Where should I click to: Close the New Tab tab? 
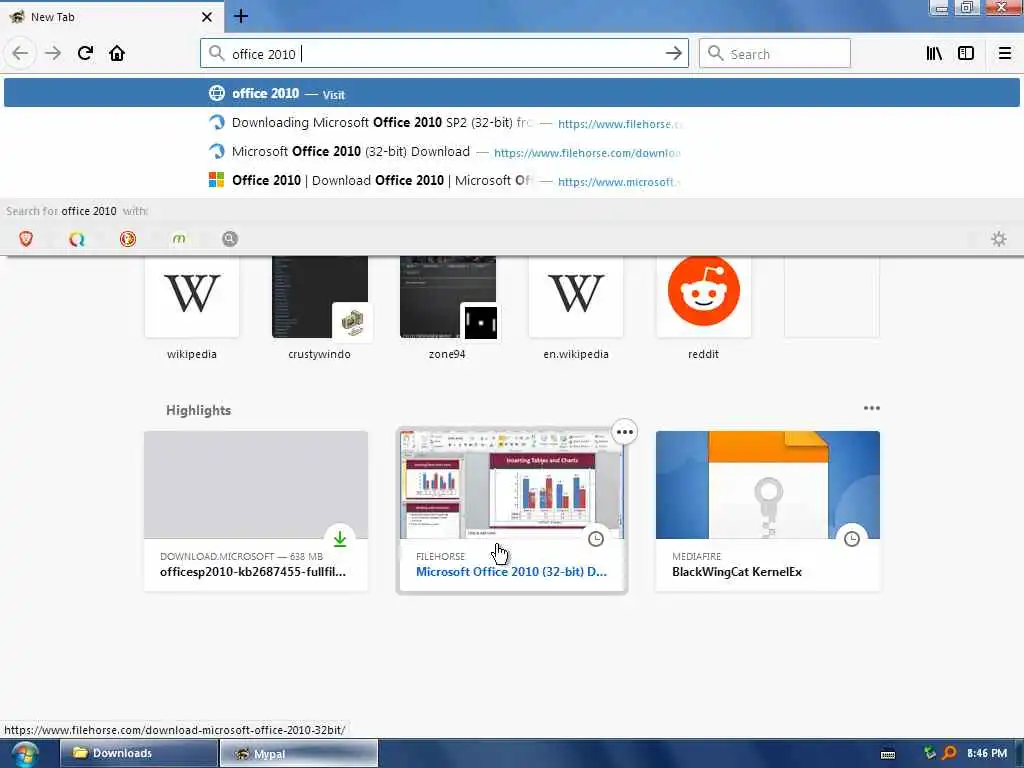point(207,17)
